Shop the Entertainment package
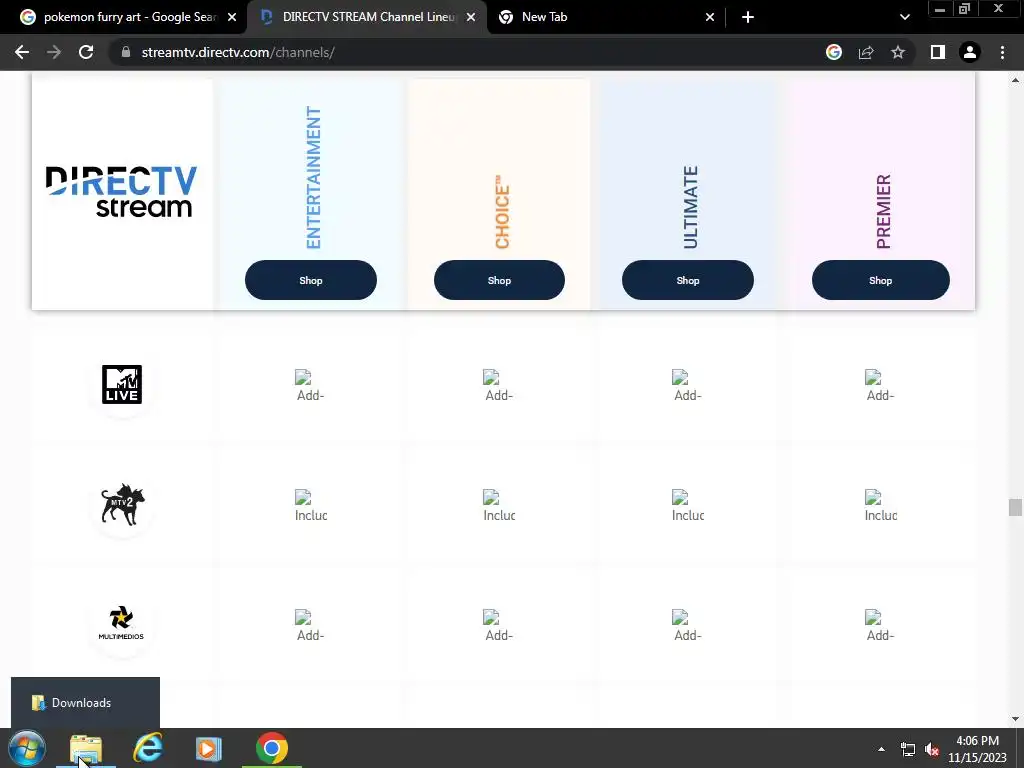The height and width of the screenshot is (768, 1024). coord(311,280)
